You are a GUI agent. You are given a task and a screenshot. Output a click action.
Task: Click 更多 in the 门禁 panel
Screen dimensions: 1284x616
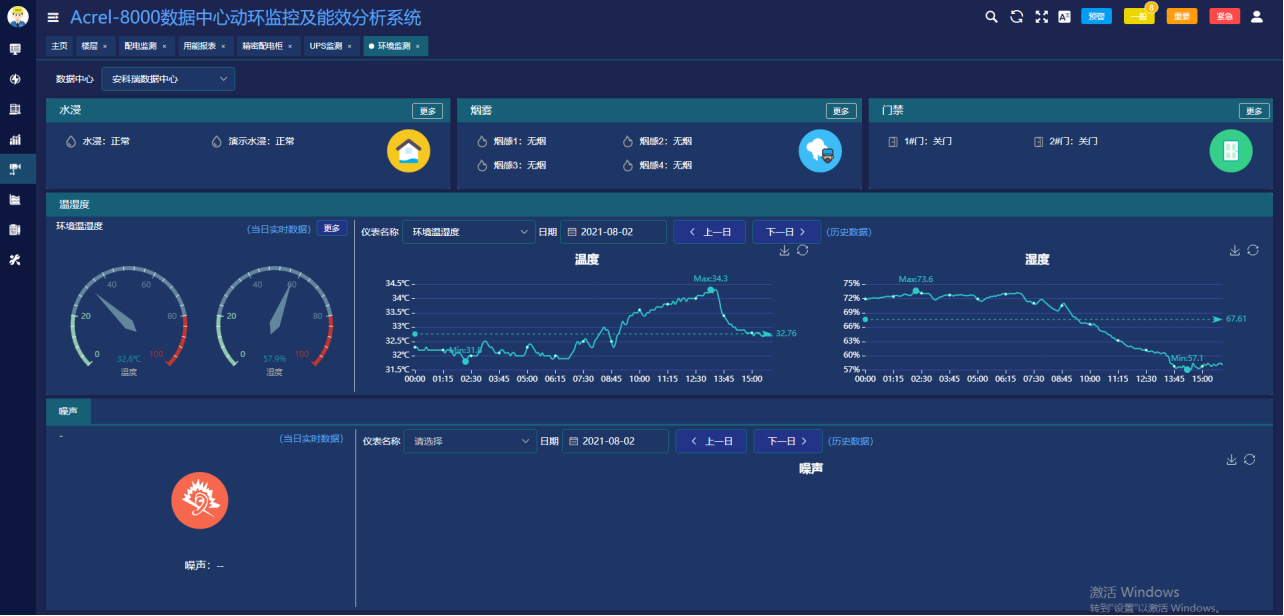pyautogui.click(x=1254, y=111)
